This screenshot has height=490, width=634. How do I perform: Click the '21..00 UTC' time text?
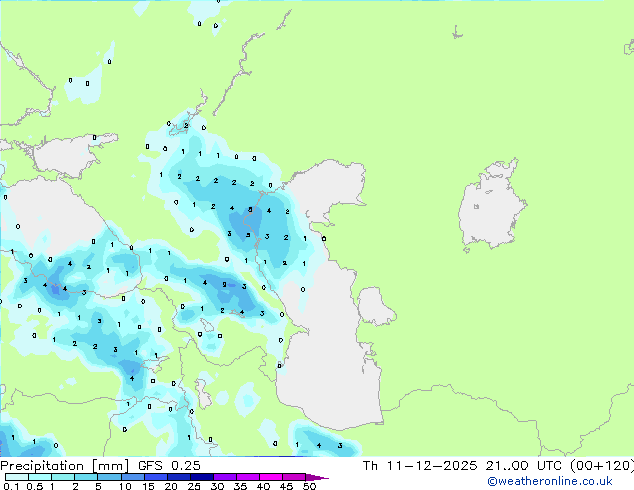[524, 466]
